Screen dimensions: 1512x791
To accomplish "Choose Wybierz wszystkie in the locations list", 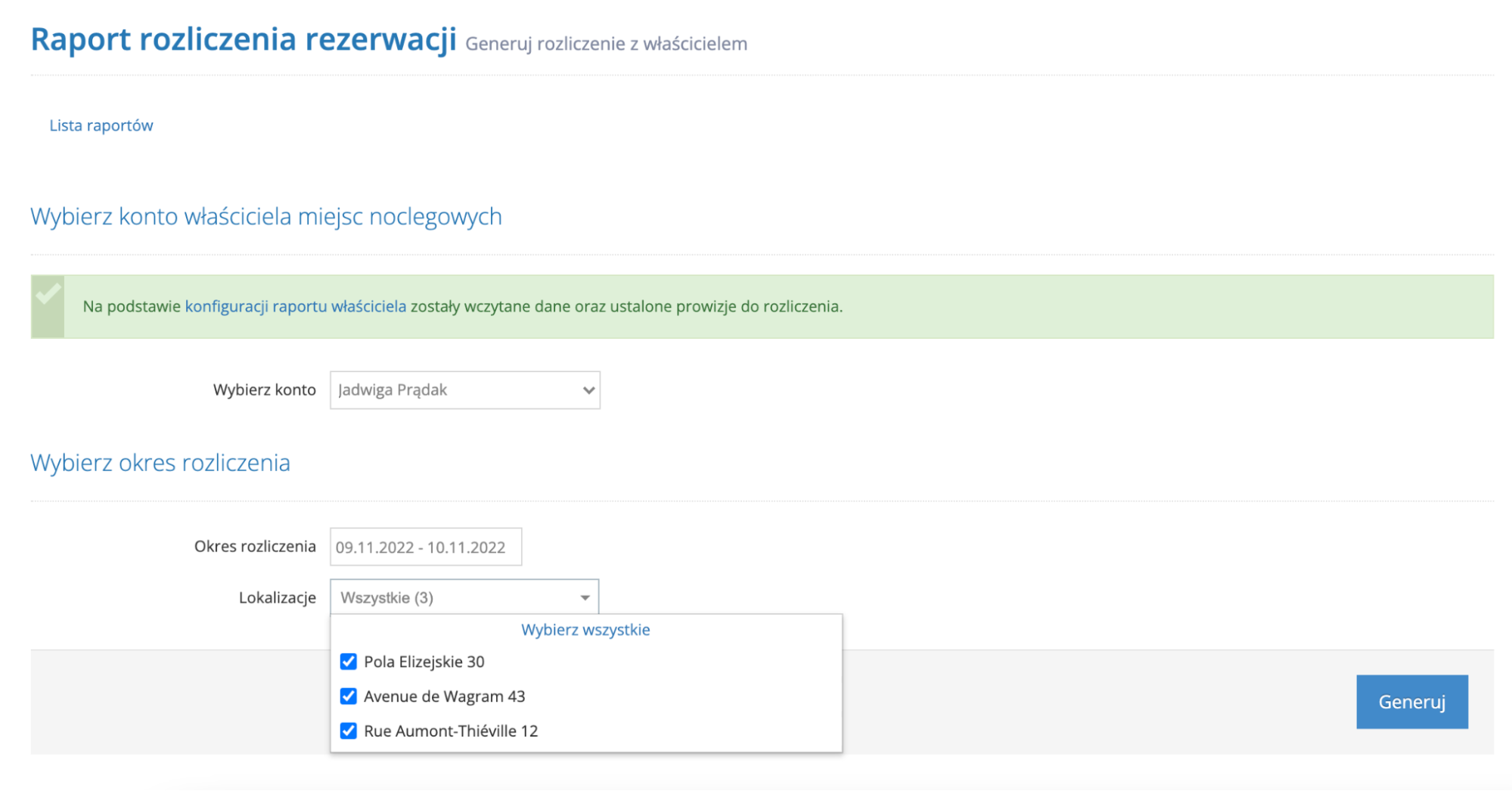I will [x=585, y=630].
